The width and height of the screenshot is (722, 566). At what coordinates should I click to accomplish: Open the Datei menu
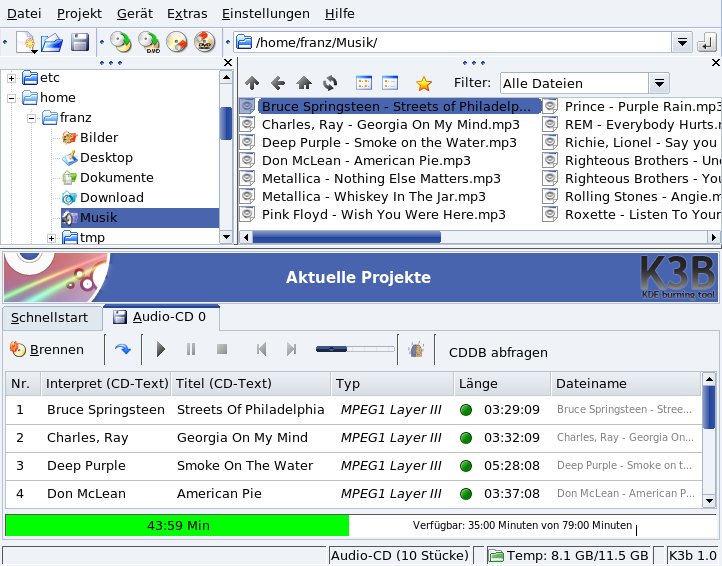click(x=24, y=14)
